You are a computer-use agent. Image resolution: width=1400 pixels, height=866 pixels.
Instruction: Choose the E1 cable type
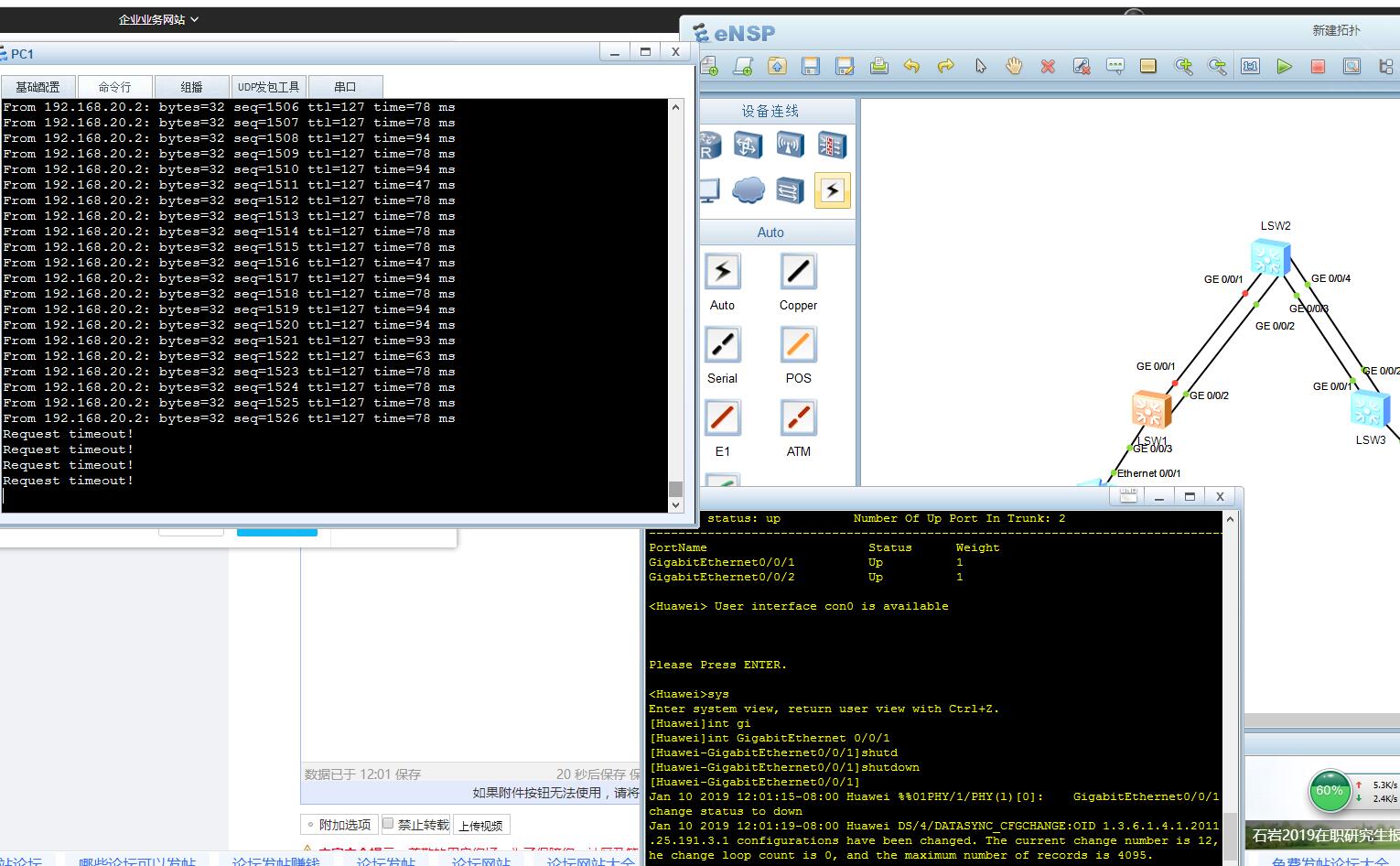click(722, 418)
